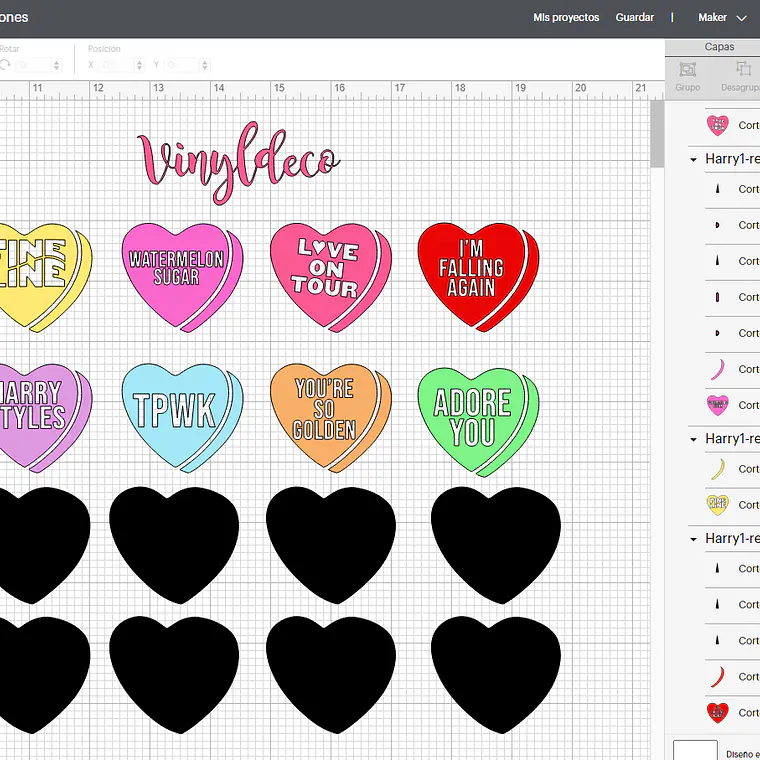Screen dimensions: 760x760
Task: Select the yellow crescent layer thumbnail
Action: [717, 469]
